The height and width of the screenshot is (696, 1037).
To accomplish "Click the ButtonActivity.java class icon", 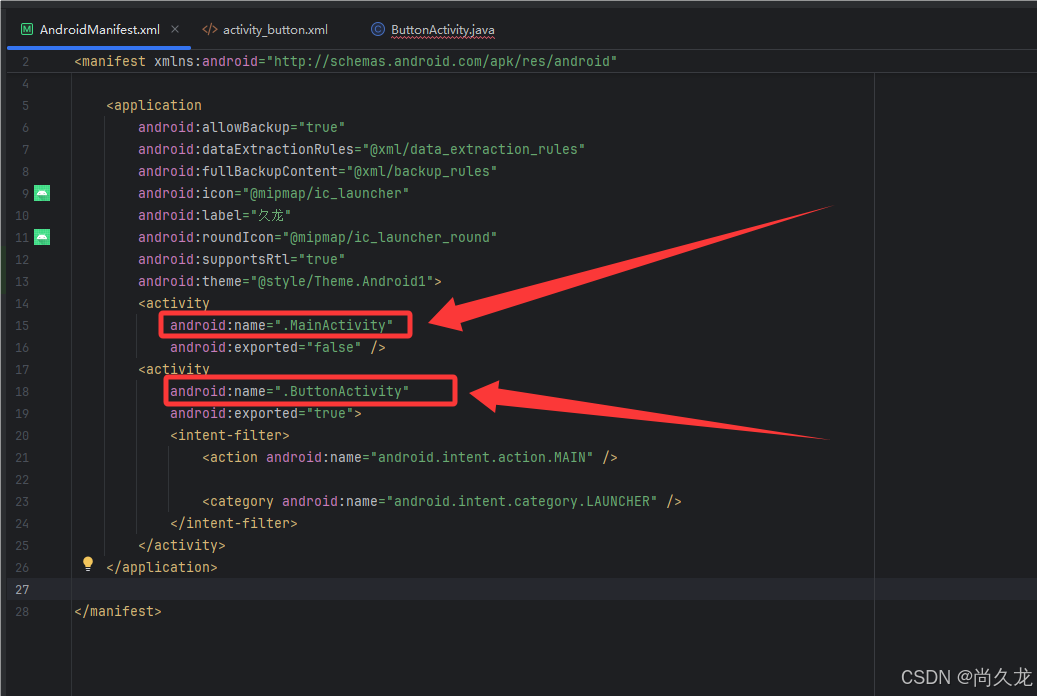I will (378, 29).
